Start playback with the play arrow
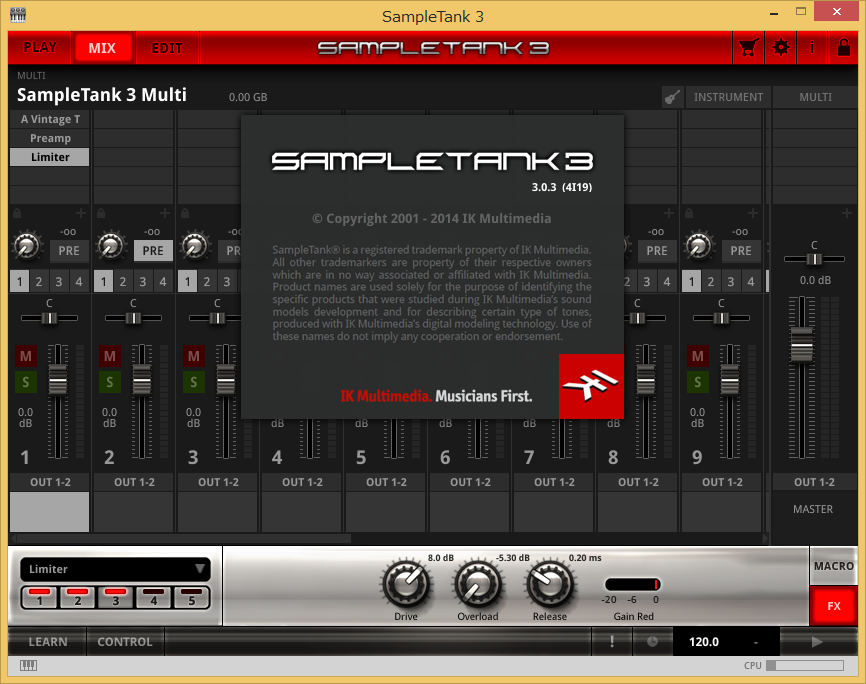The width and height of the screenshot is (866, 684). (x=817, y=641)
